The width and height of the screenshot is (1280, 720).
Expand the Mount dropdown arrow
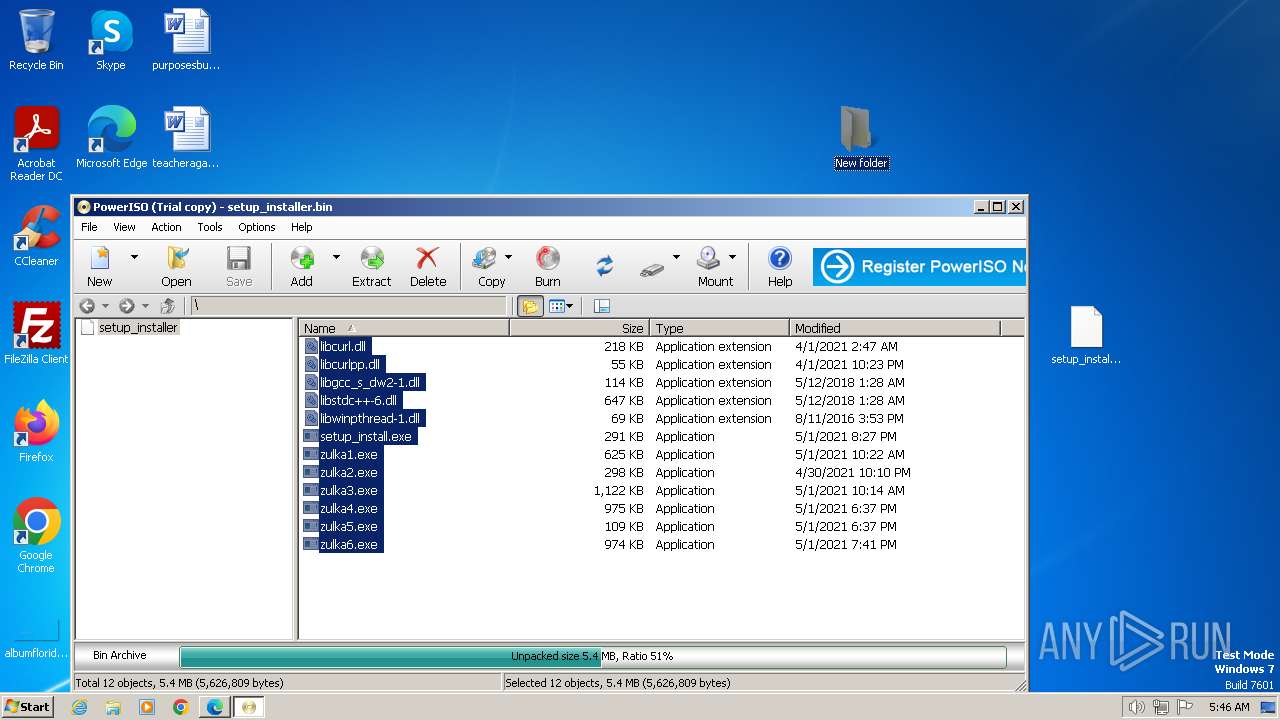coord(733,258)
